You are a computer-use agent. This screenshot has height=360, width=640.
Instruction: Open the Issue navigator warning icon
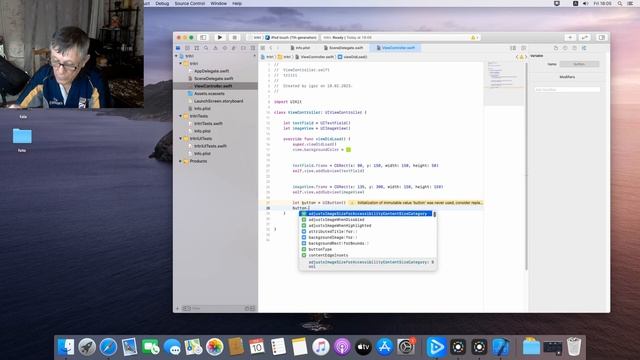pyautogui.click(x=216, y=48)
